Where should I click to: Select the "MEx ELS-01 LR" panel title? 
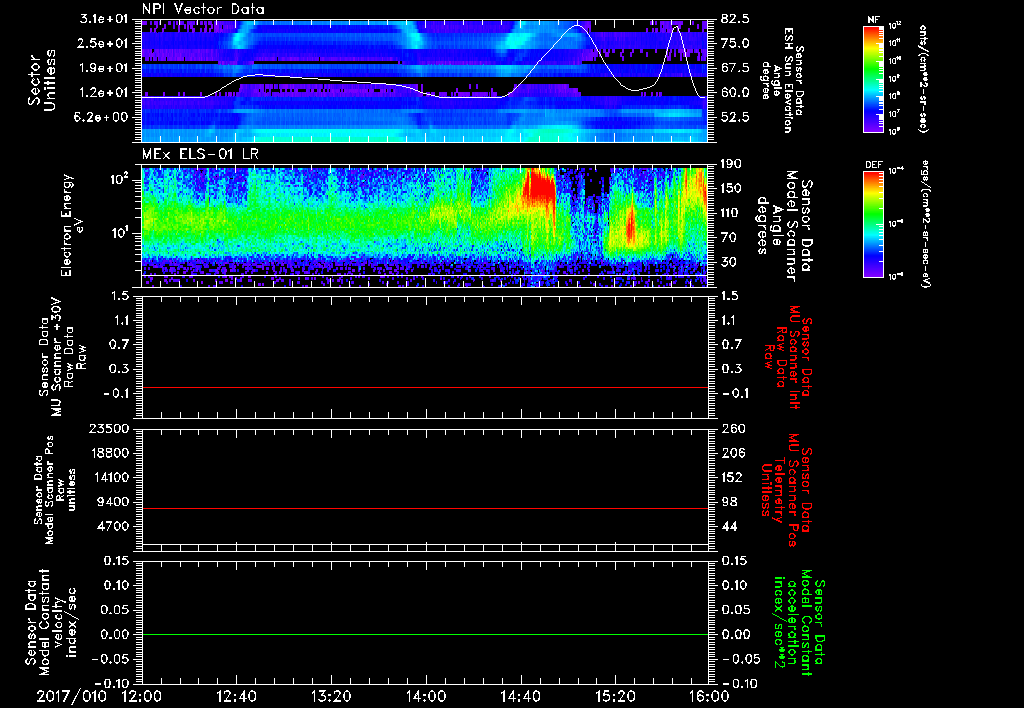pyautogui.click(x=200, y=154)
